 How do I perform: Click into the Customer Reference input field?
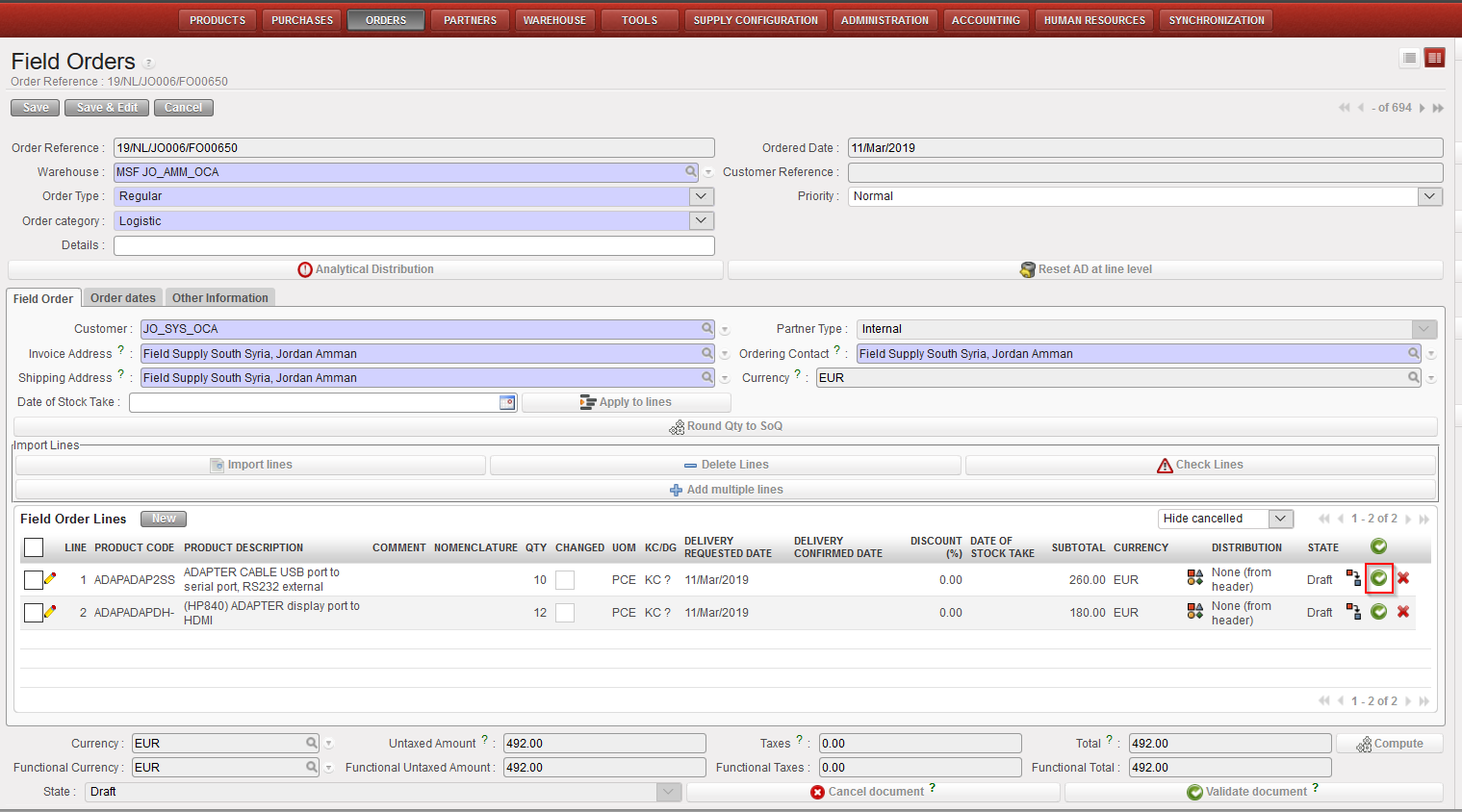tap(1144, 172)
